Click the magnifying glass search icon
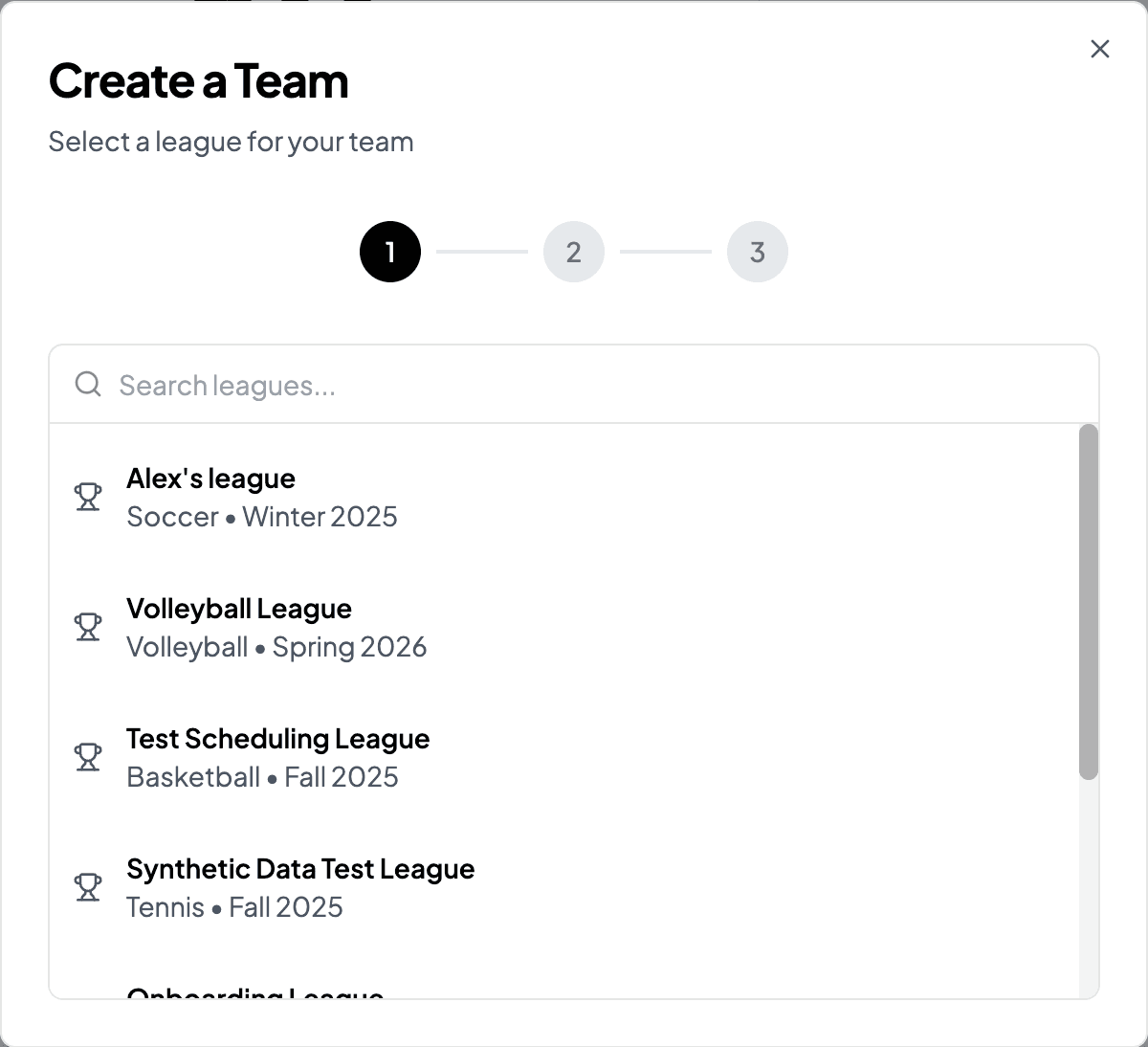Screen dimensions: 1148x1047 (x=88, y=385)
